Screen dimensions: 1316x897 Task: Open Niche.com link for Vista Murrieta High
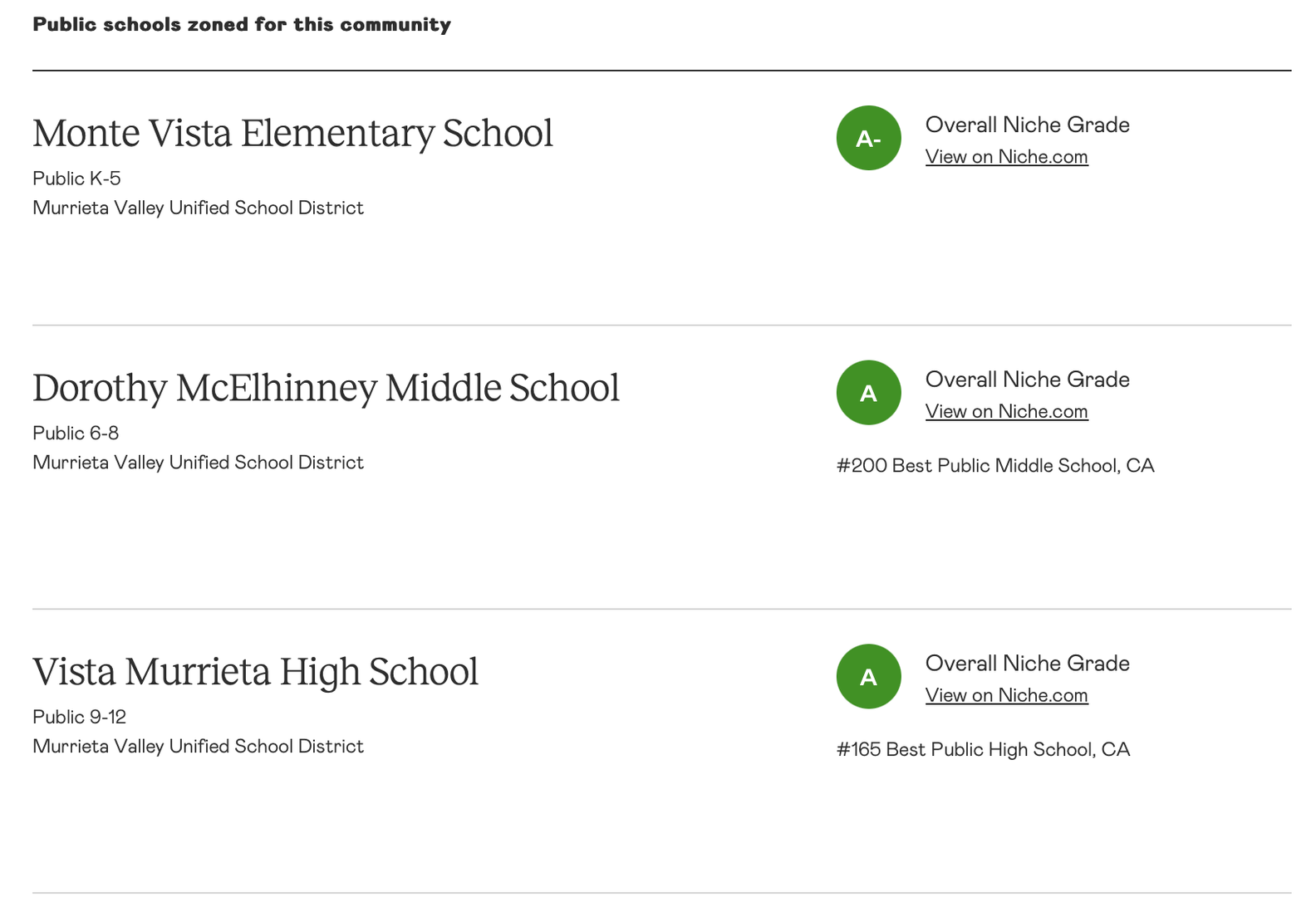[1006, 696]
